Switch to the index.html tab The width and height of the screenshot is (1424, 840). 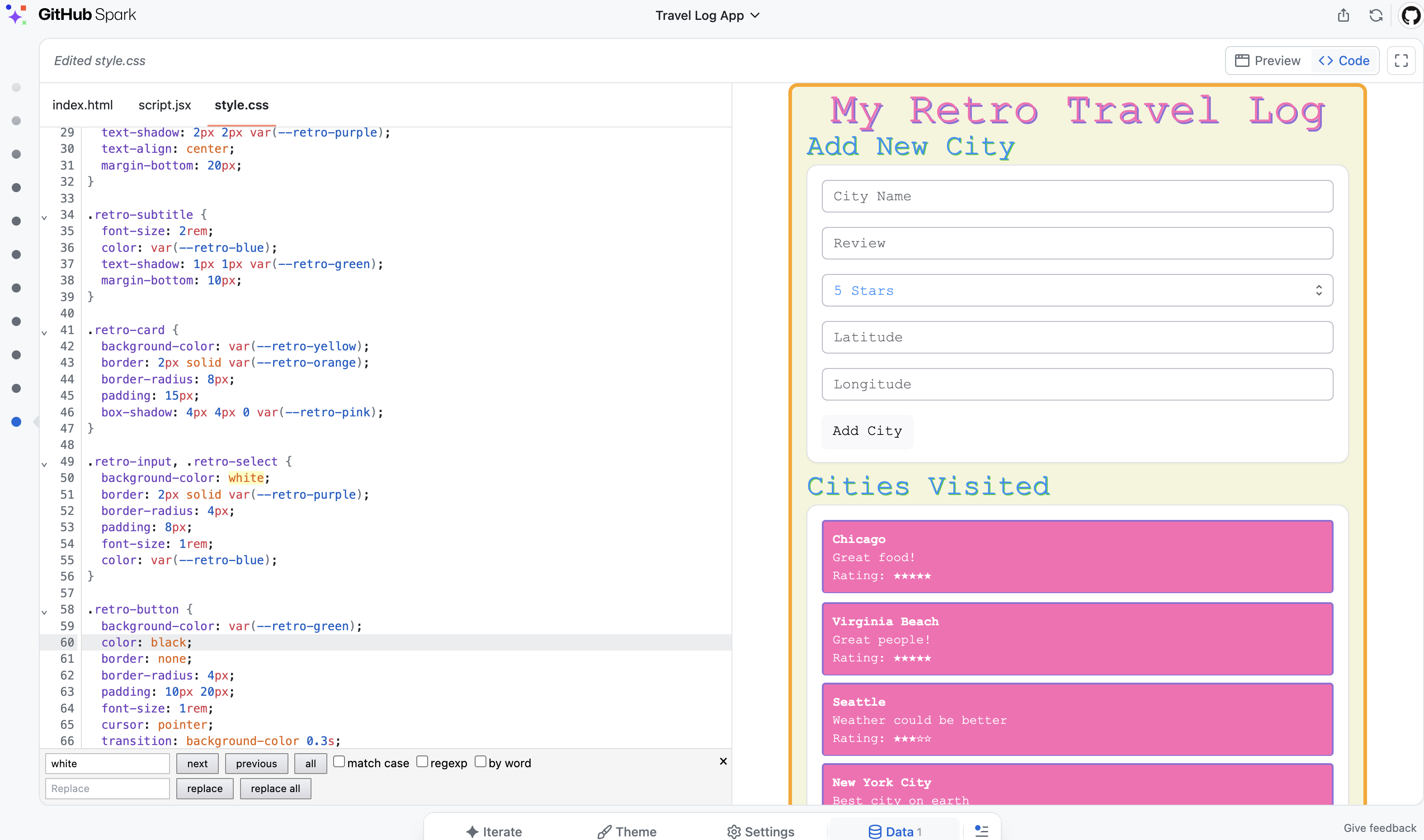point(83,105)
